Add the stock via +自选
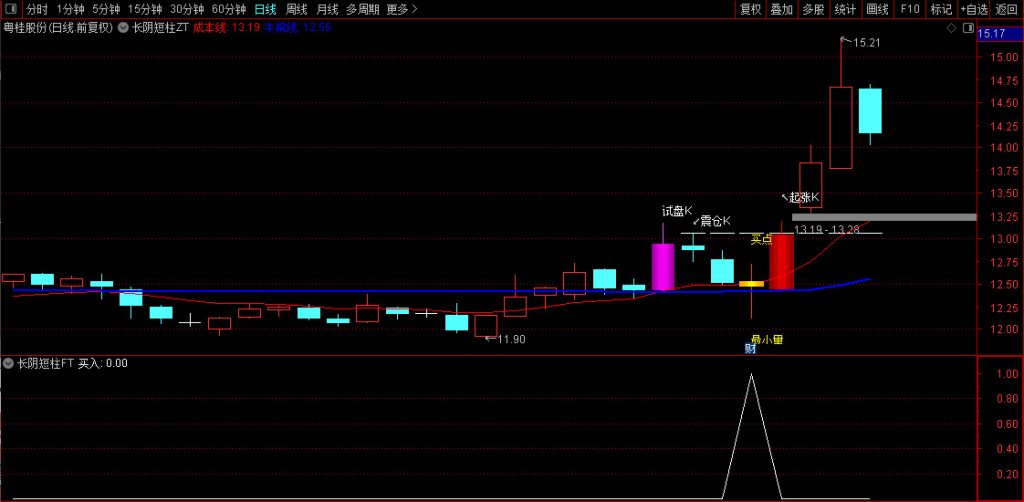The width and height of the screenshot is (1024, 502). [x=973, y=9]
